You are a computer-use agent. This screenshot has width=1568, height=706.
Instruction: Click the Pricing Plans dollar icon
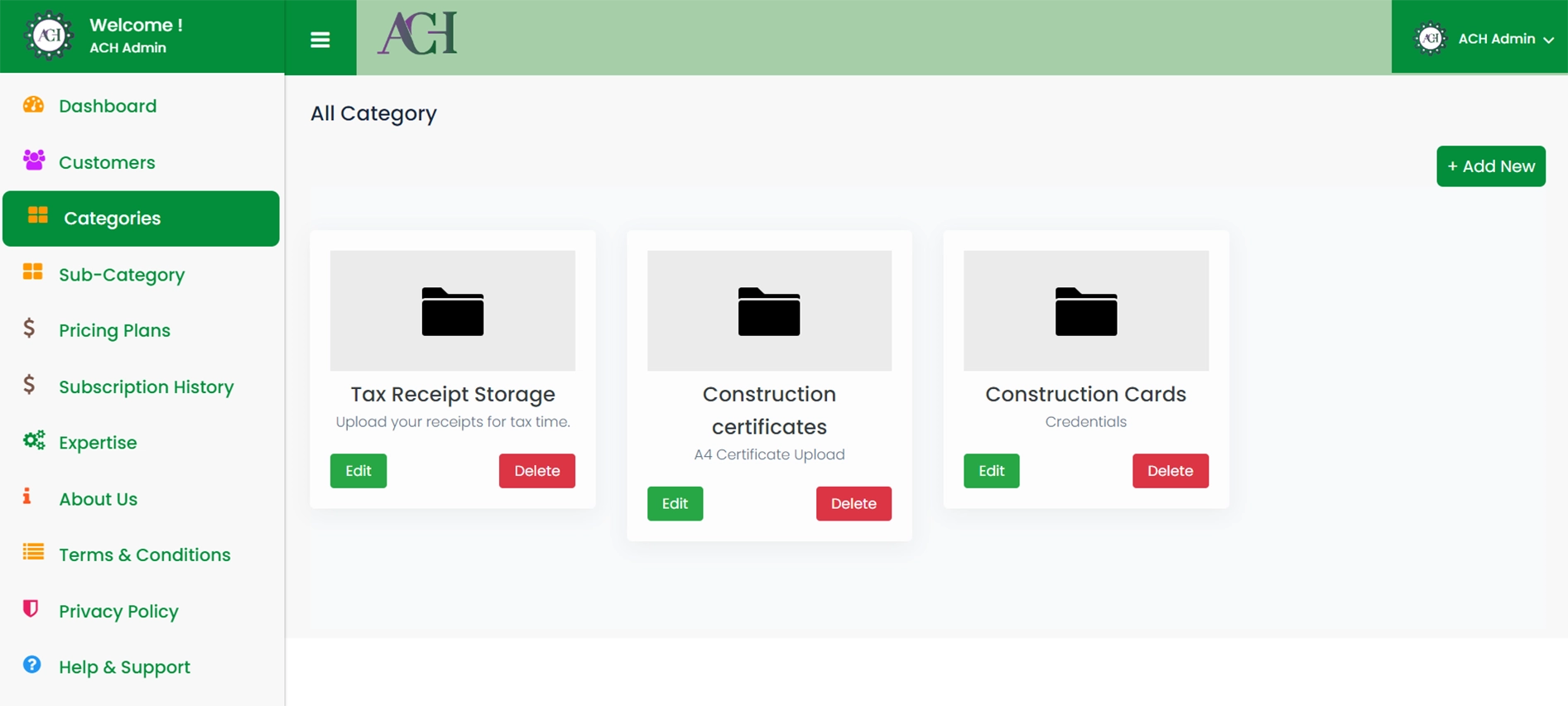click(x=29, y=328)
